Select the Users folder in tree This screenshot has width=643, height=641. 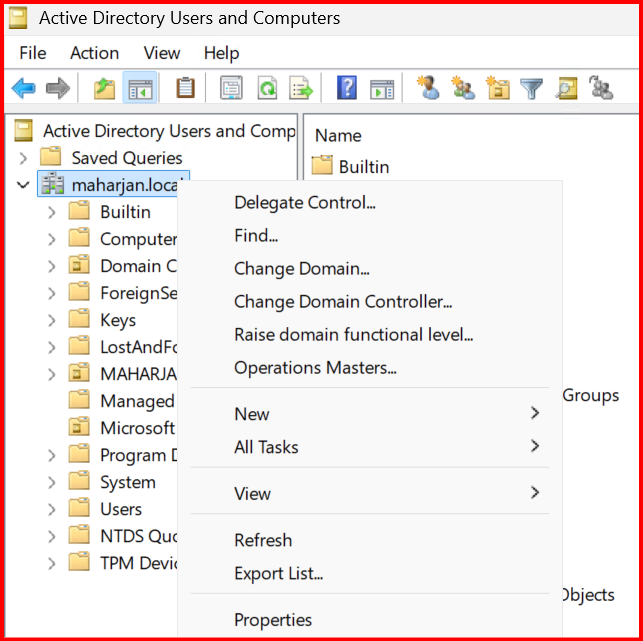120,509
